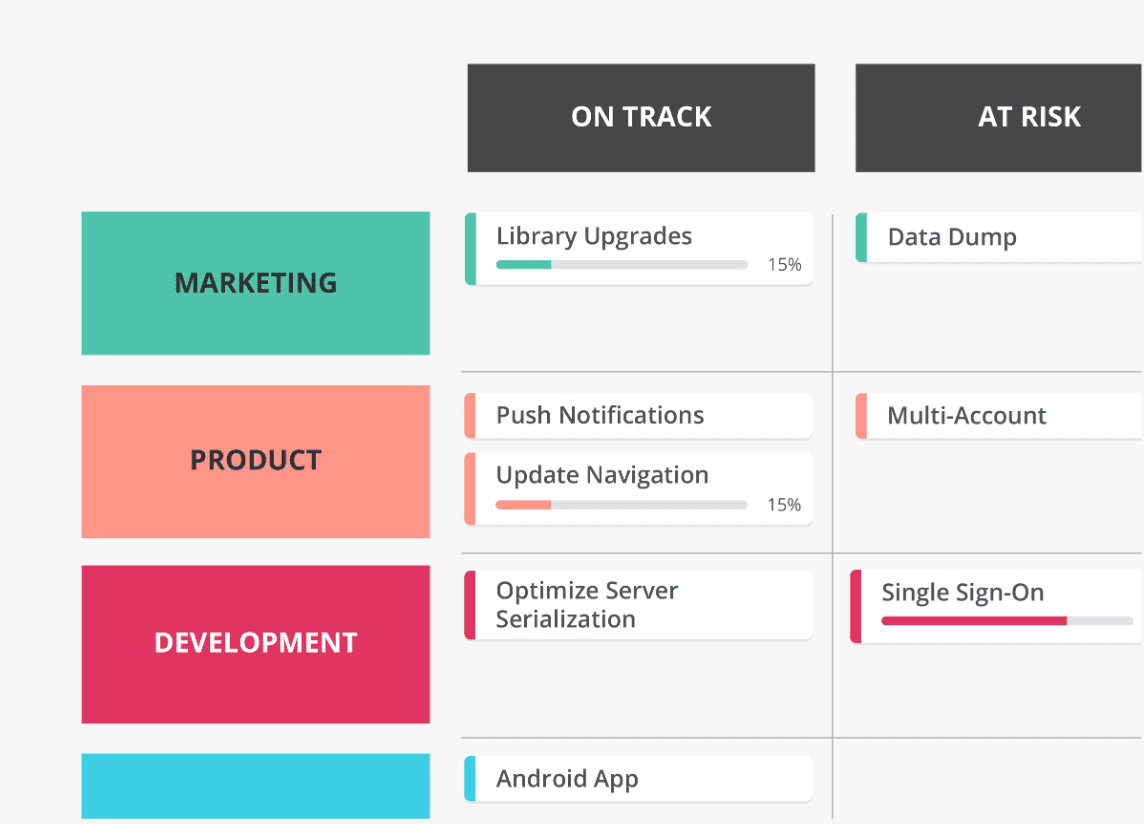Click the Single Sign-On progress bar
1148x824 pixels.
1006,621
